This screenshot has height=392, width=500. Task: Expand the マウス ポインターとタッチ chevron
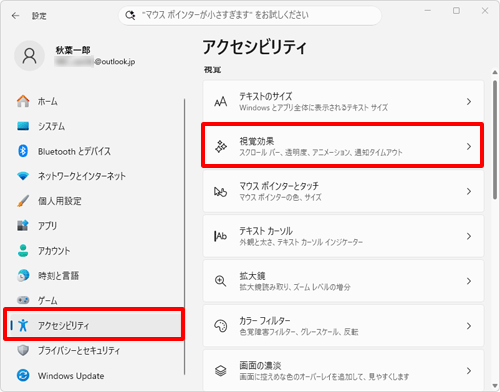click(x=469, y=191)
